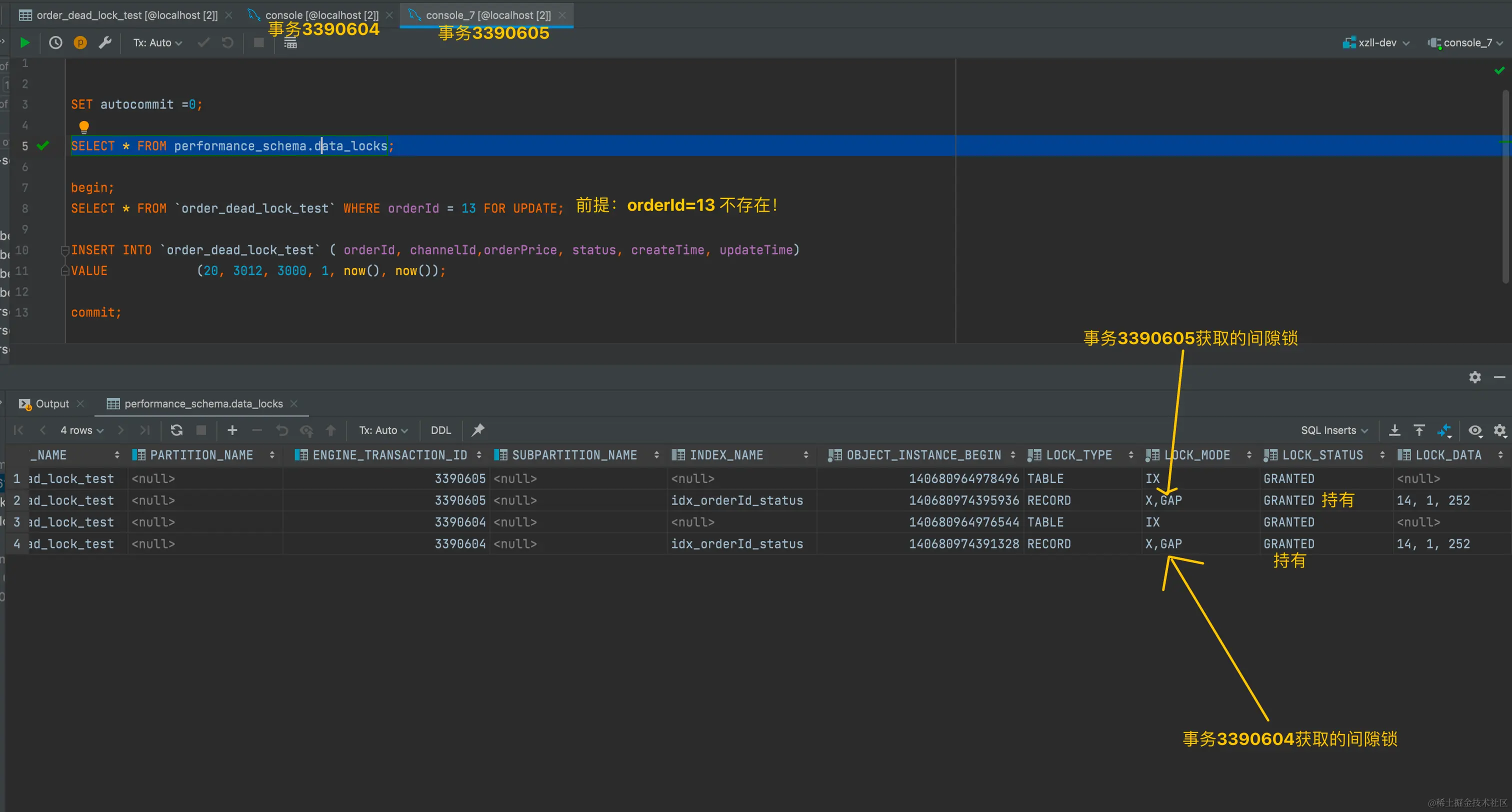Sort by ENGINE_TRANSACTION_ID column header
The height and width of the screenshot is (812, 1512).
388,455
